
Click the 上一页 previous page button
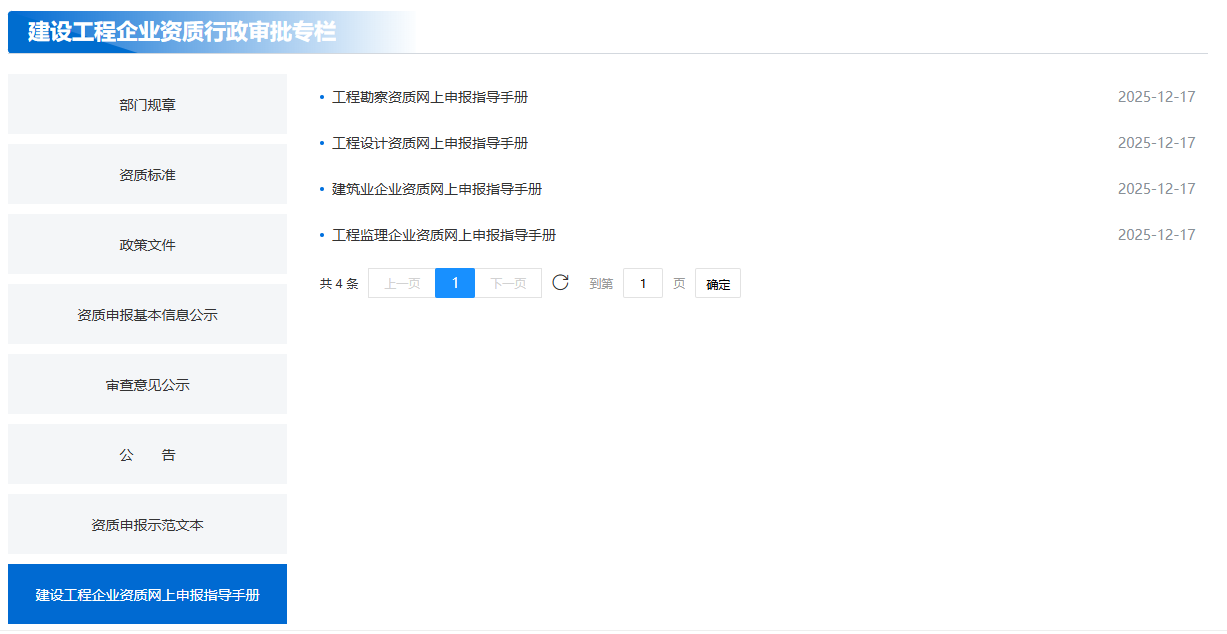401,283
